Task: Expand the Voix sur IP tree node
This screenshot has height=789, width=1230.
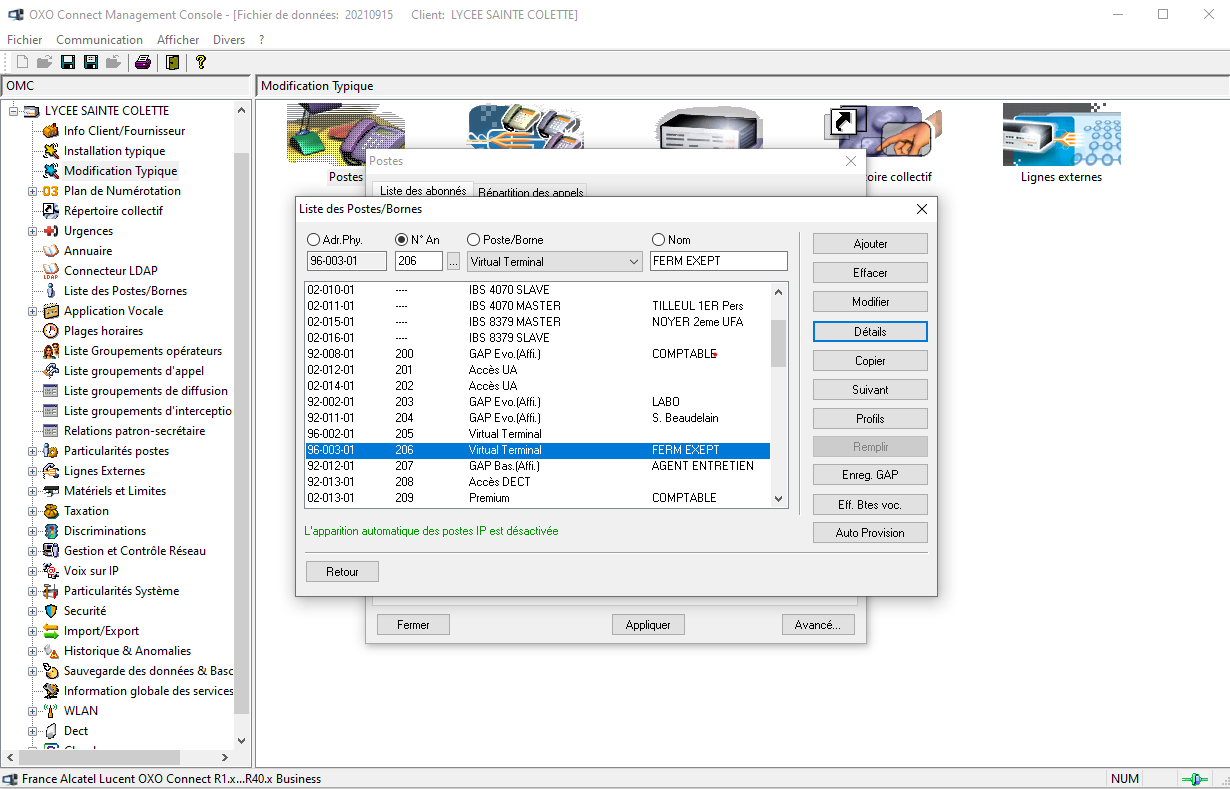Action: (32, 571)
